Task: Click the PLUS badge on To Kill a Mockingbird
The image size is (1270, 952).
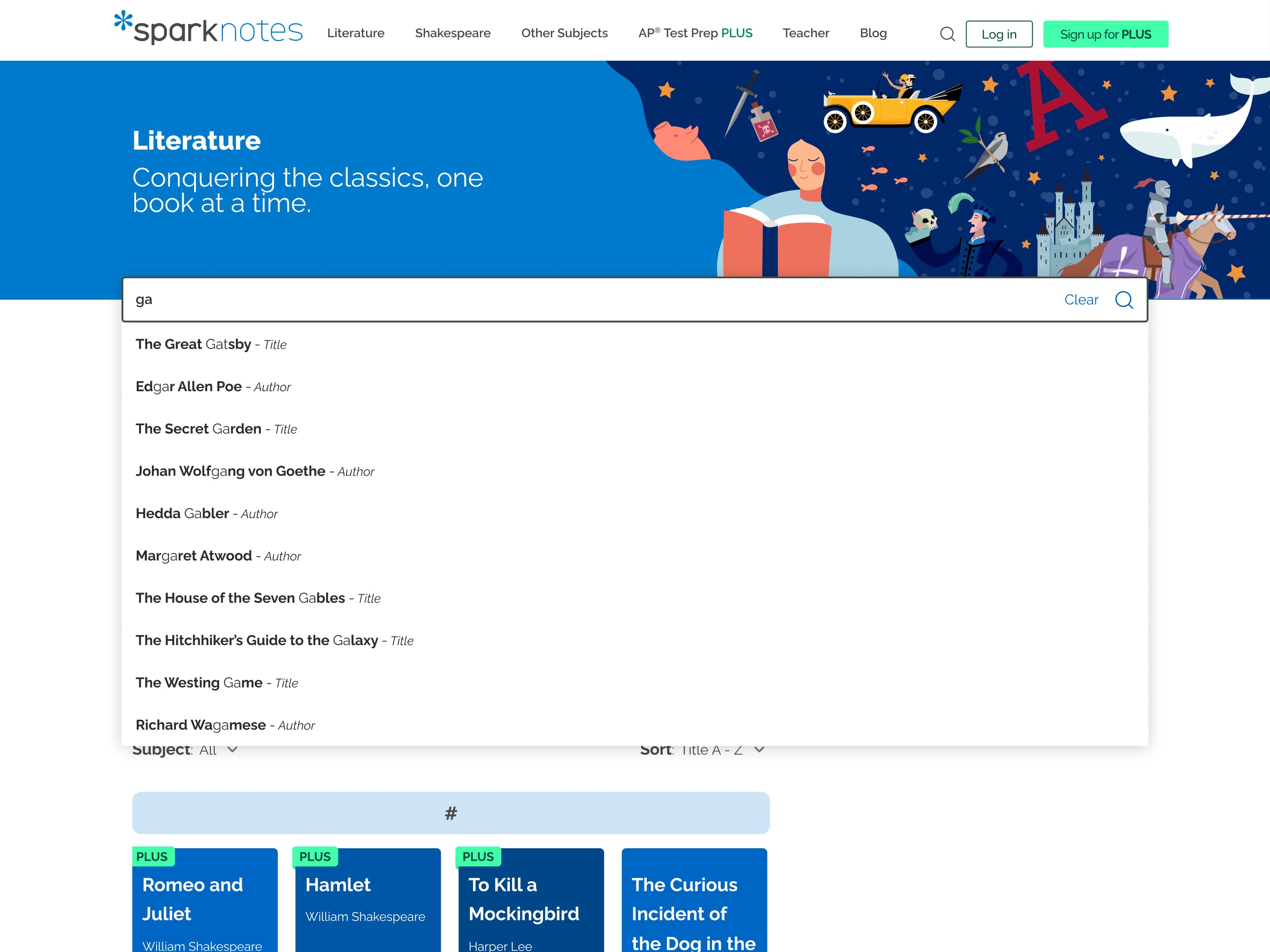Action: 477,857
